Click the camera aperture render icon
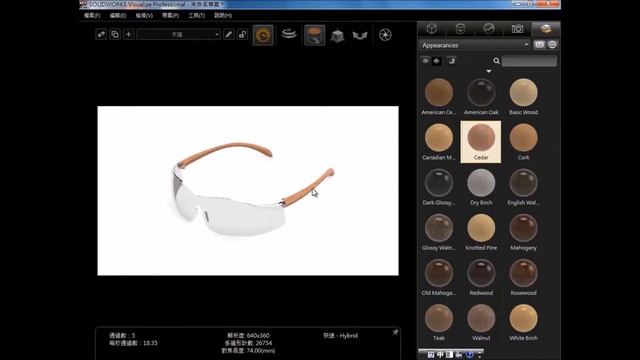The width and height of the screenshot is (640, 360). tap(385, 35)
